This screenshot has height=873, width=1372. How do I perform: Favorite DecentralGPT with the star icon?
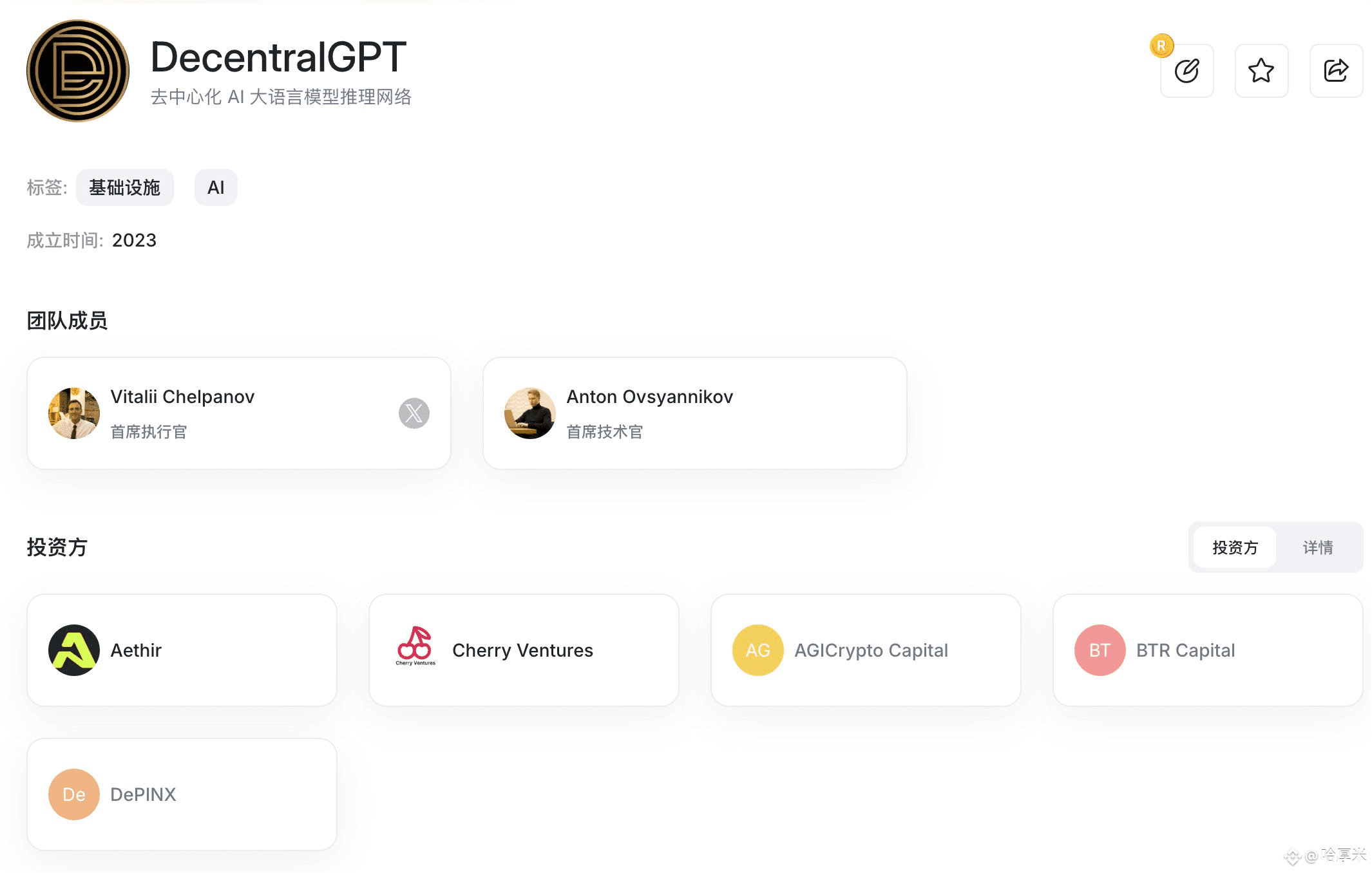click(1261, 71)
